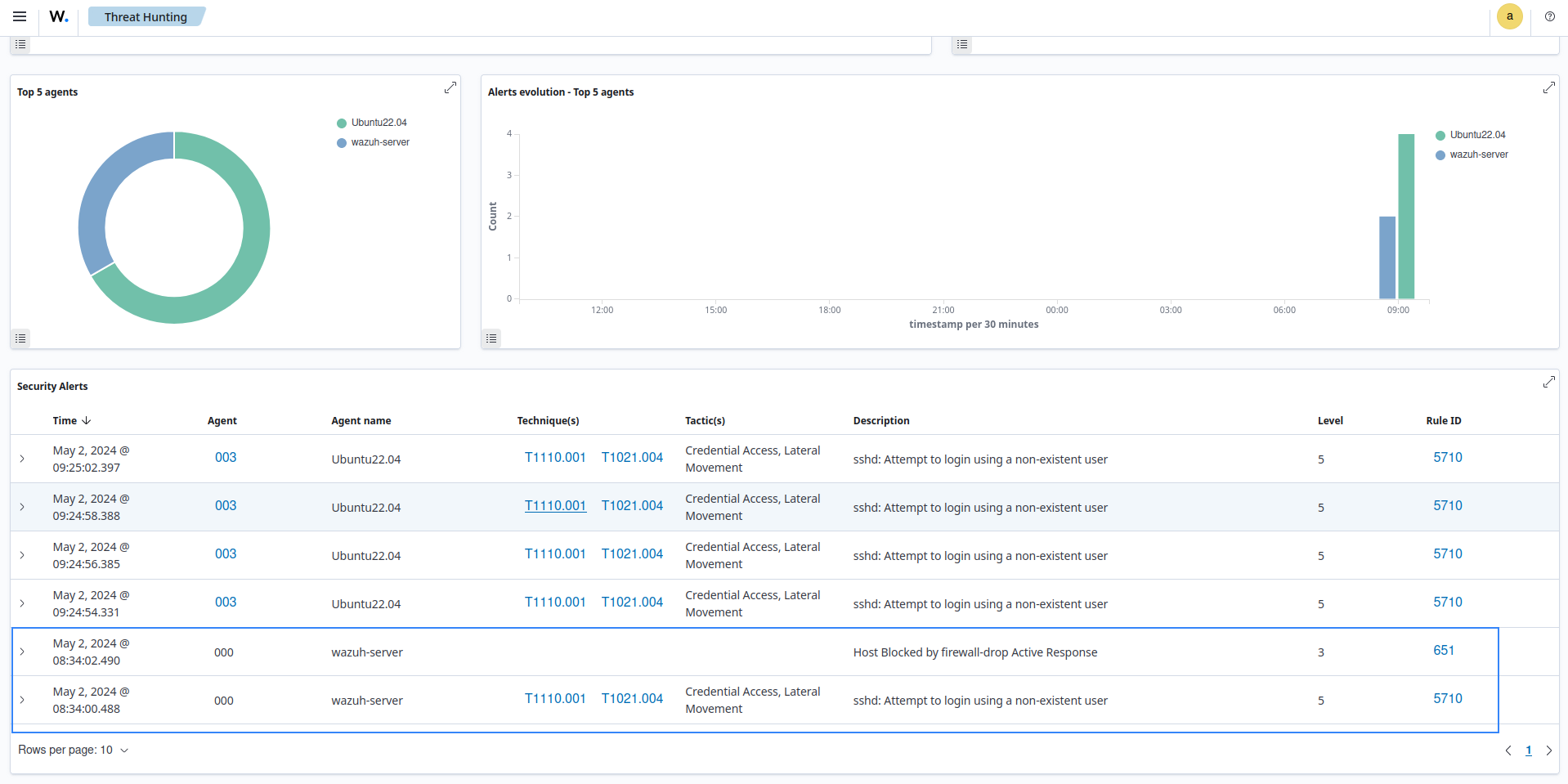The height and width of the screenshot is (784, 1568).
Task: Open the user avatar menu
Action: [1509, 16]
